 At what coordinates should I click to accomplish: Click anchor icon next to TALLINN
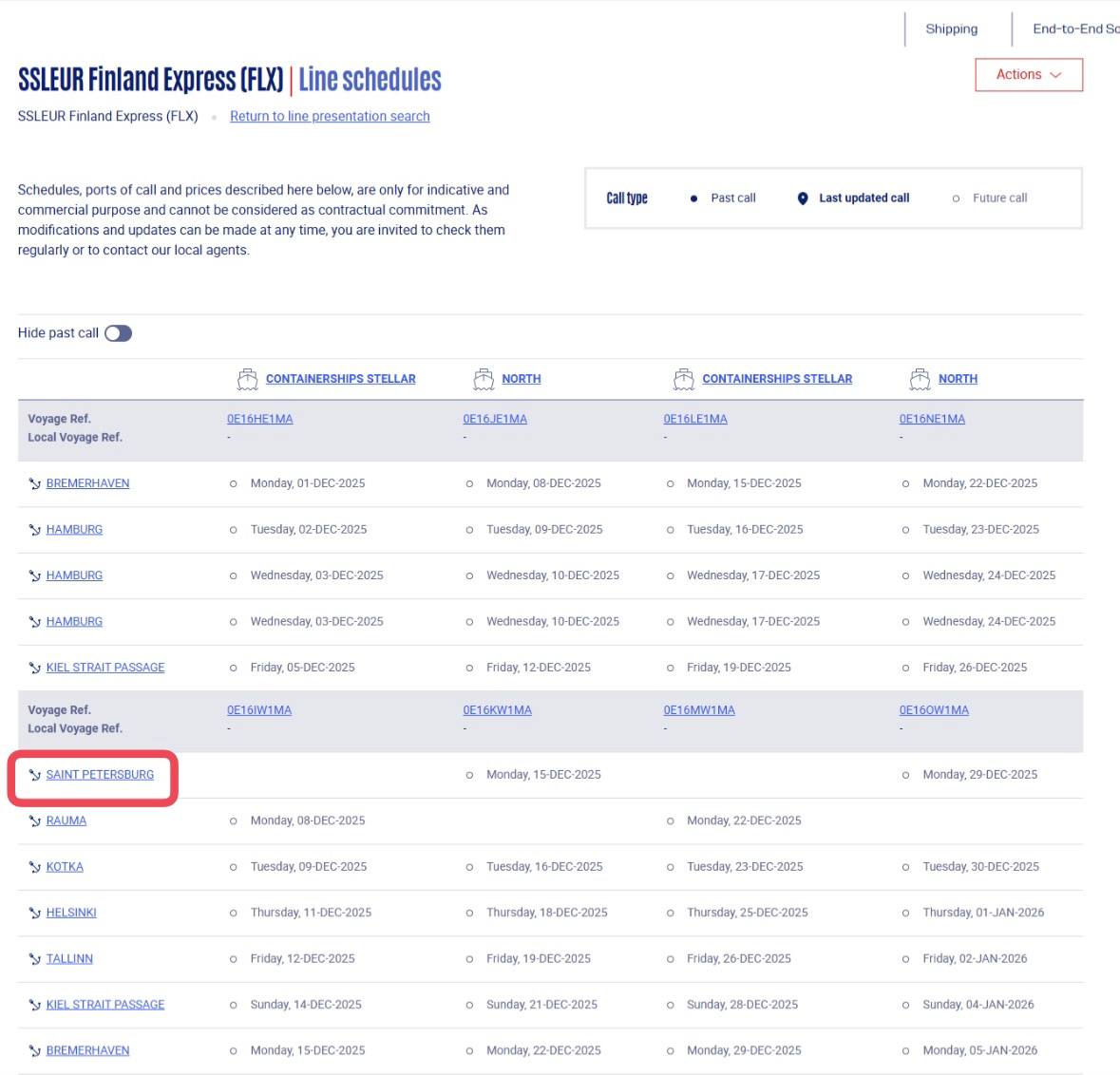[x=35, y=959]
